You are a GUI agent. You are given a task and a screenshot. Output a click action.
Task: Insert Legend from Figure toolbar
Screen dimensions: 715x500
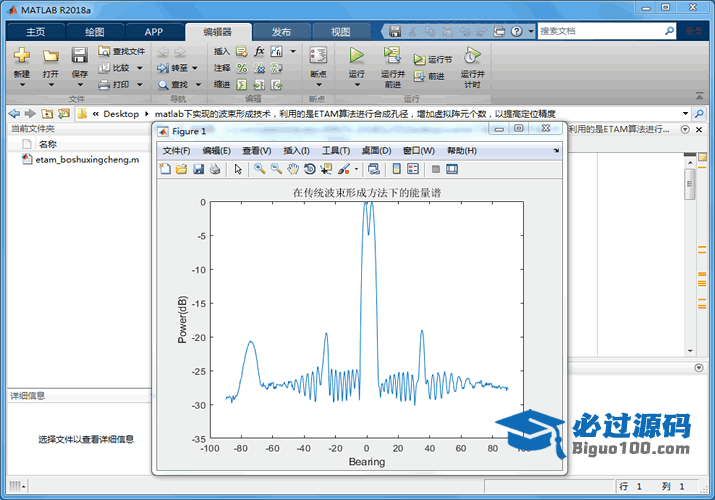tap(413, 169)
